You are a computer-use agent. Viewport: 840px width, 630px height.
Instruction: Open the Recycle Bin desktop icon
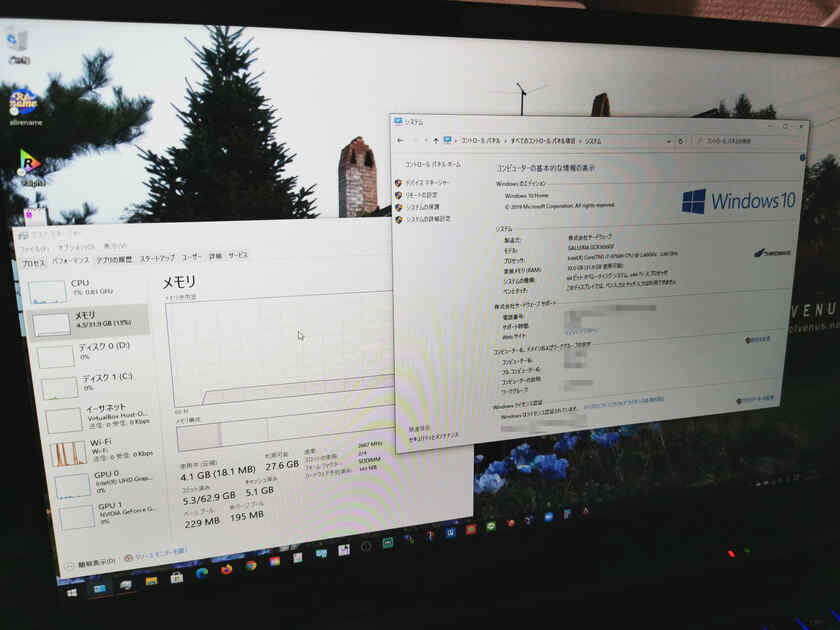(17, 43)
